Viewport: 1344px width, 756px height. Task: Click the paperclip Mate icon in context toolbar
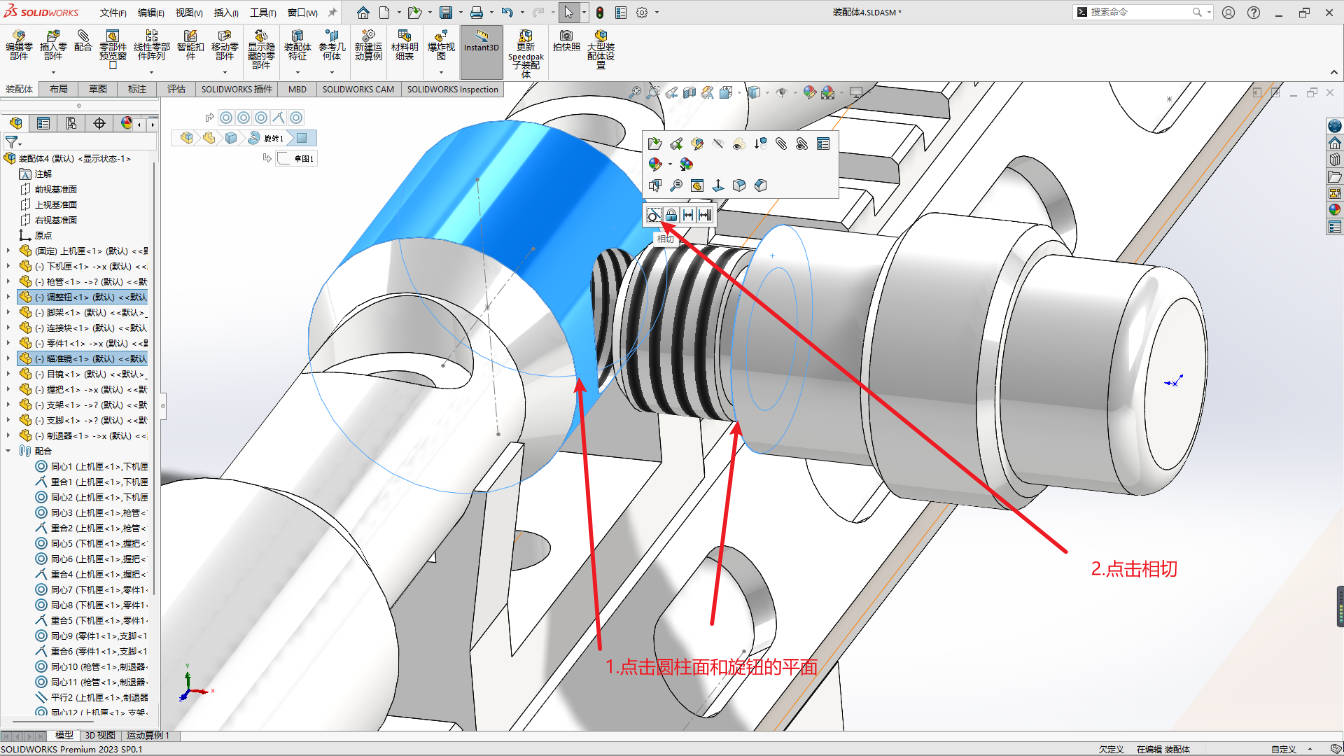780,144
